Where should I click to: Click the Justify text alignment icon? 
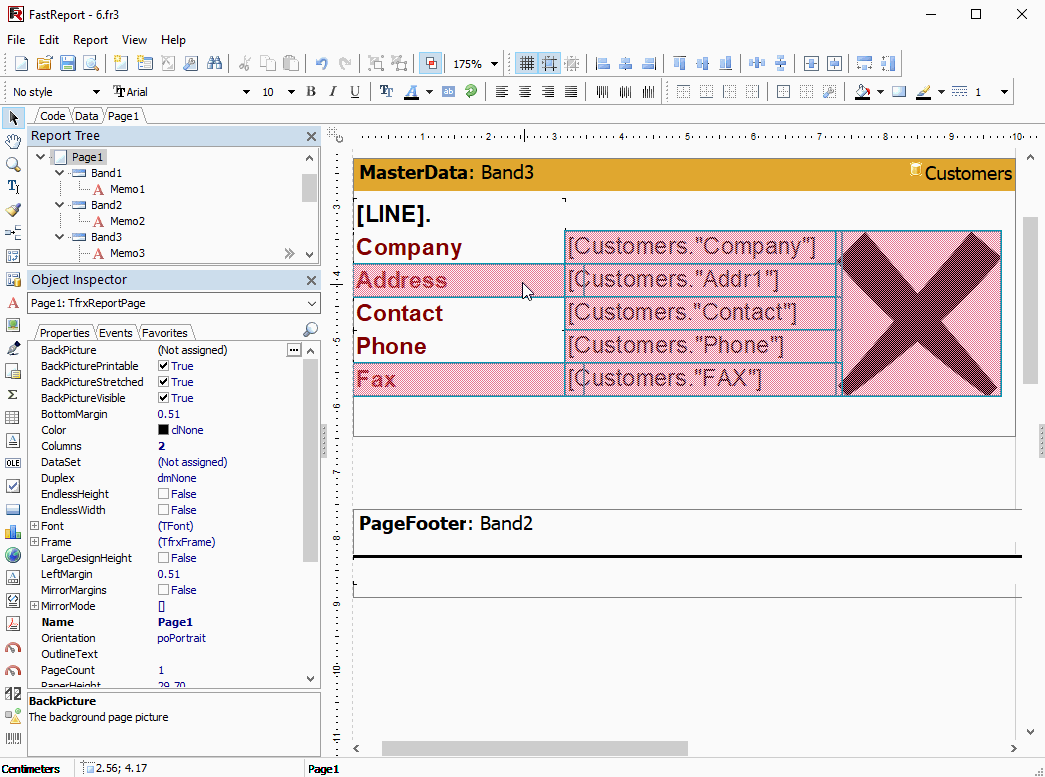pyautogui.click(x=571, y=91)
